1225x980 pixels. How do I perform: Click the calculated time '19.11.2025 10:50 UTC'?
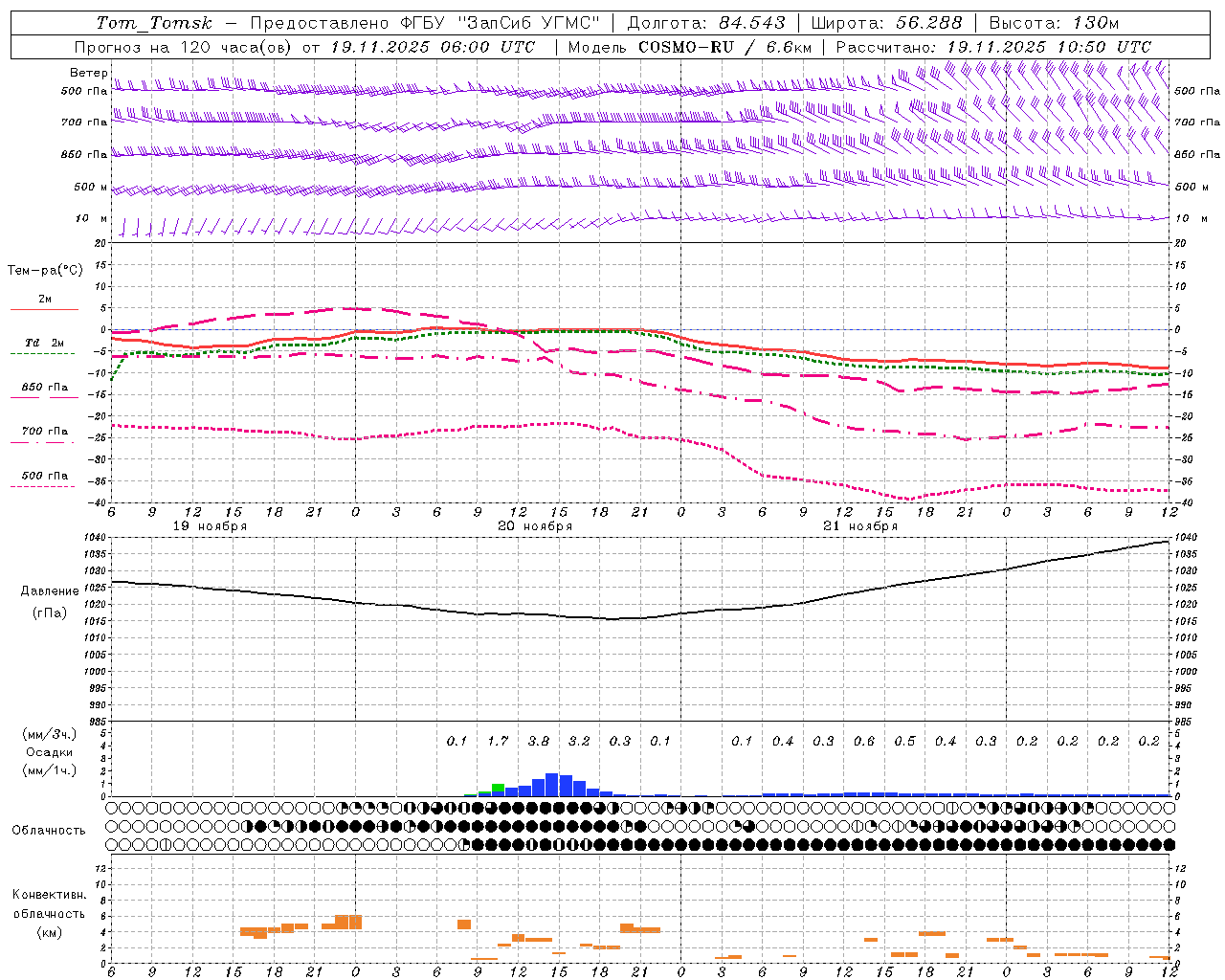click(1049, 47)
